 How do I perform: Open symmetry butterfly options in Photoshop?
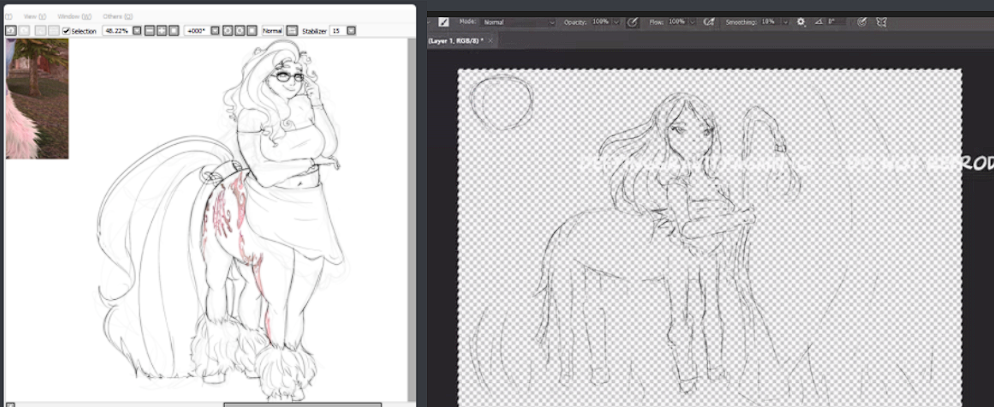coord(881,22)
